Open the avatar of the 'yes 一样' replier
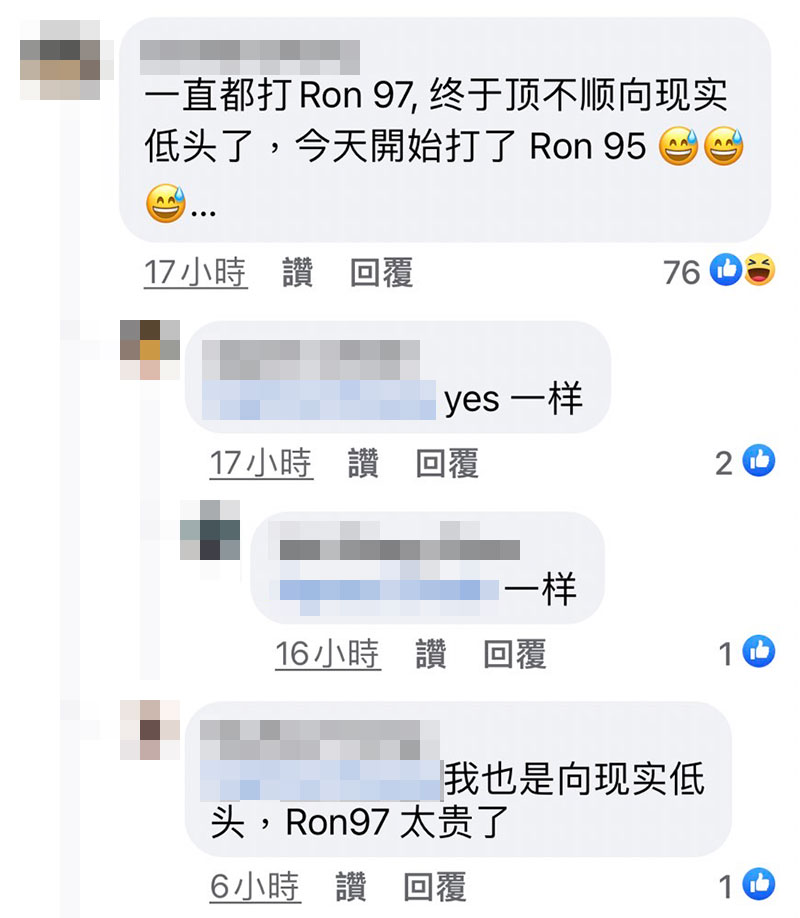The width and height of the screenshot is (800, 918). point(150,350)
